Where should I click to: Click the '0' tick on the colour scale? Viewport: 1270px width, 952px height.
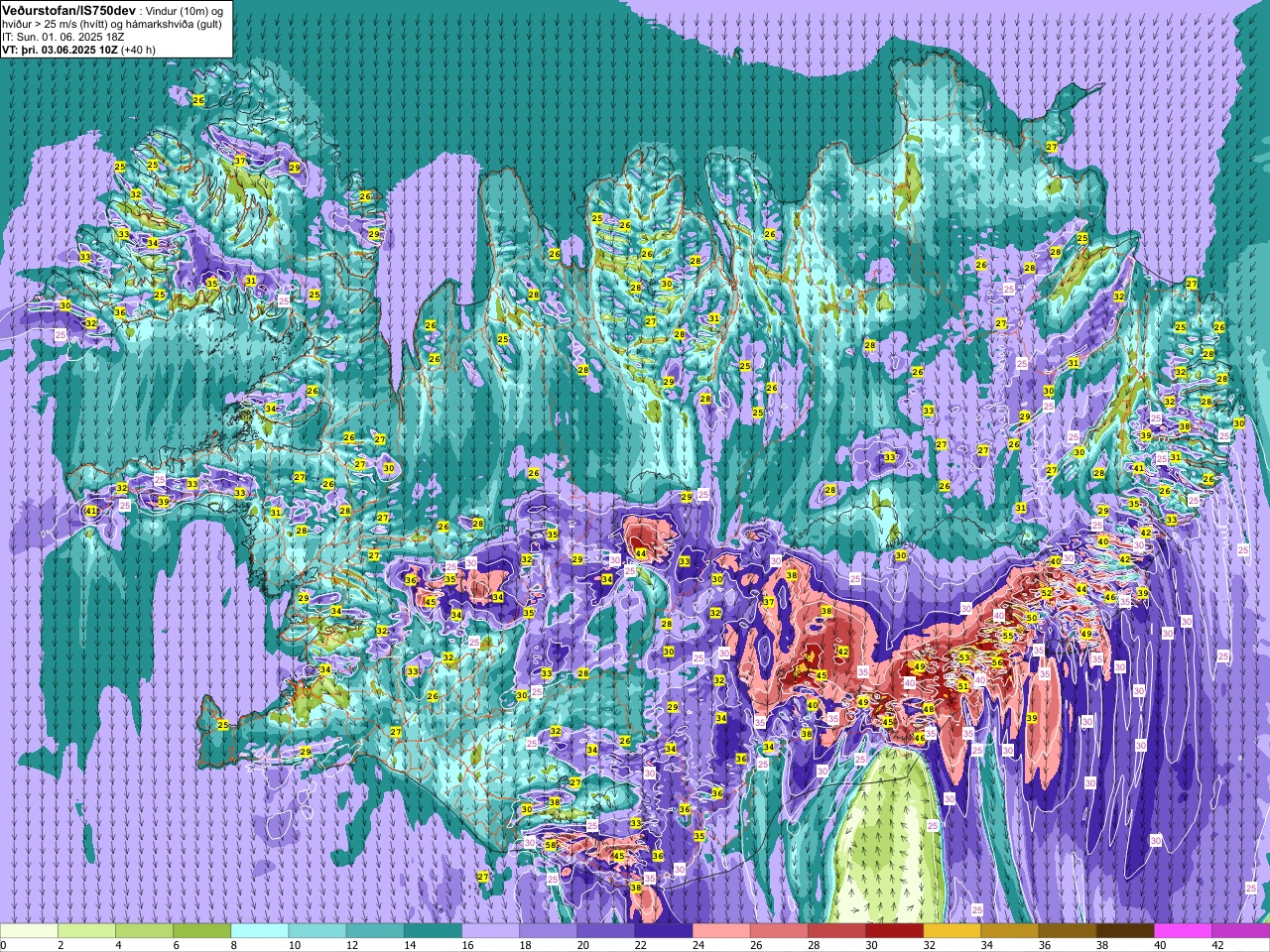coord(4,945)
